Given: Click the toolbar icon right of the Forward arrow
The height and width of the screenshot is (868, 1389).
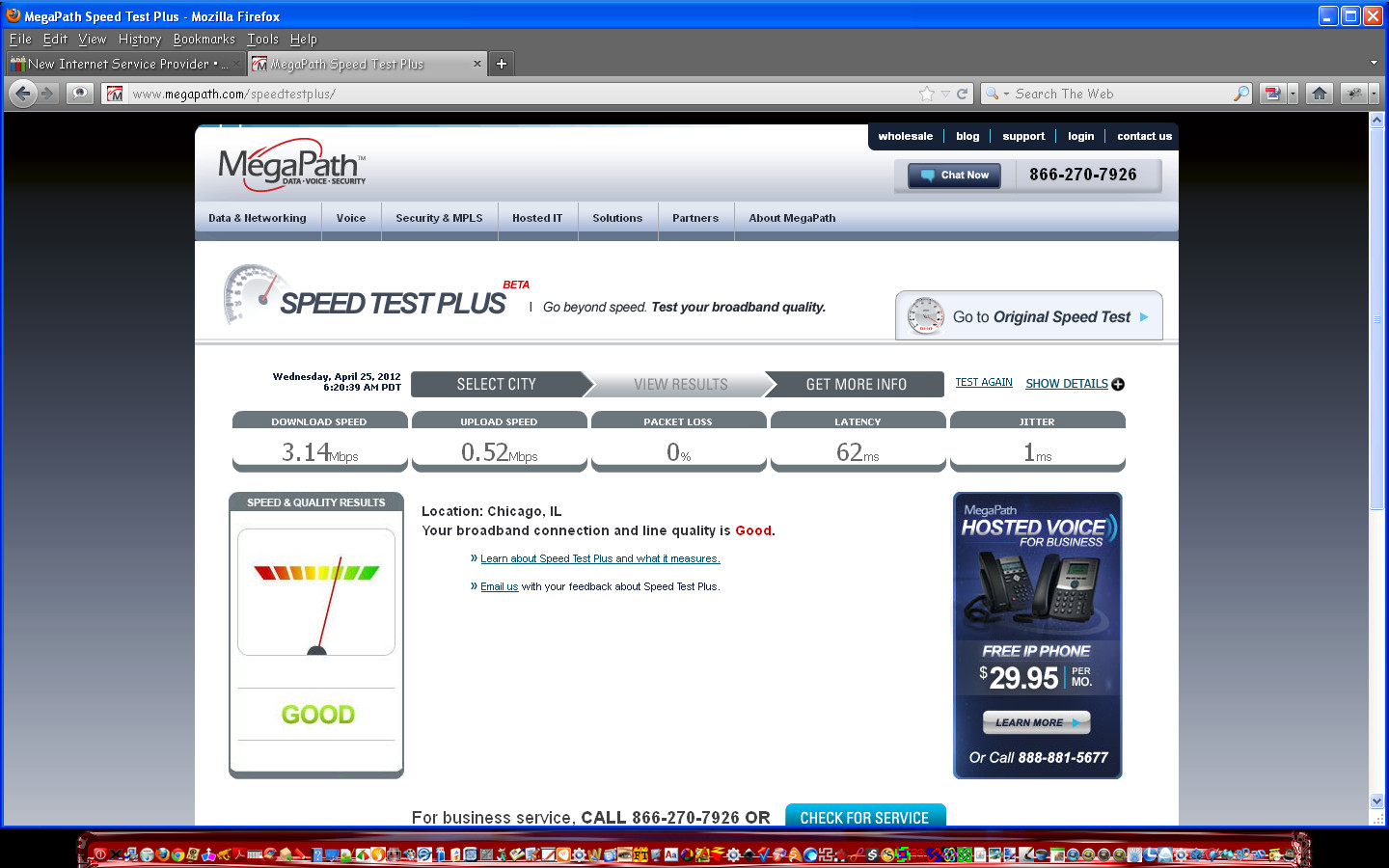Looking at the screenshot, I should [x=80, y=94].
